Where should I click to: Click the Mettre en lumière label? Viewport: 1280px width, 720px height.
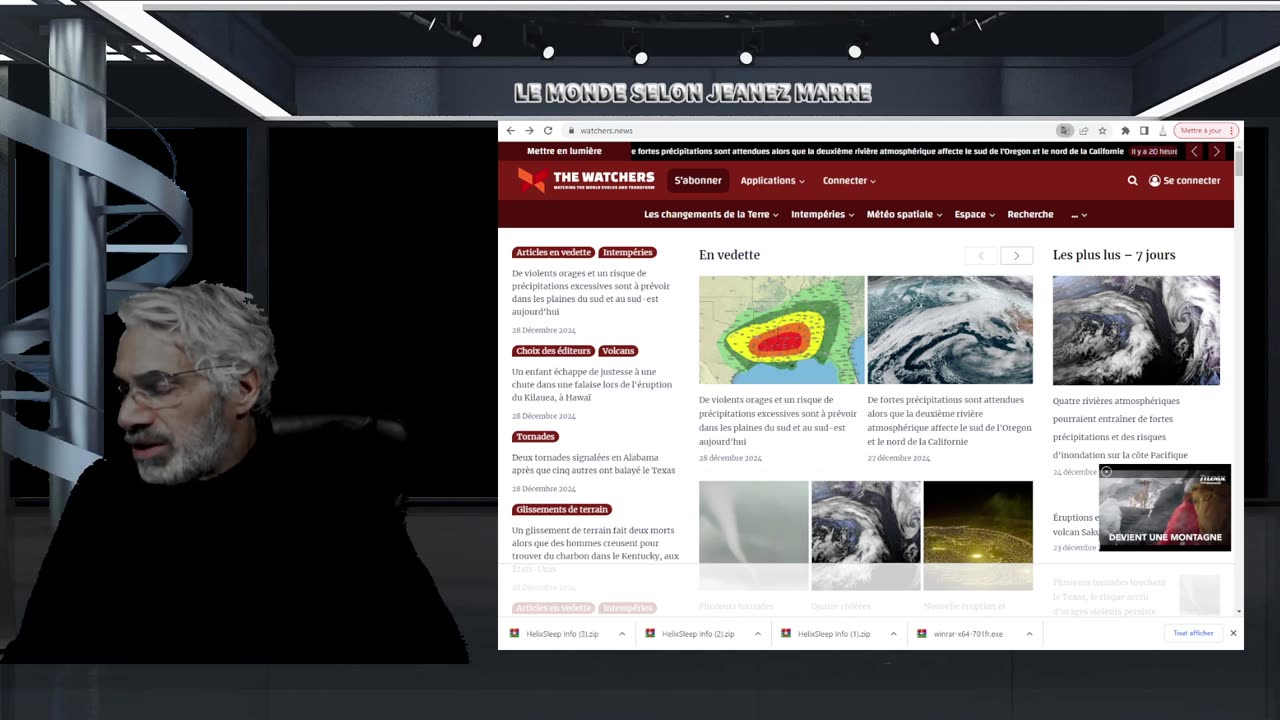click(x=564, y=152)
